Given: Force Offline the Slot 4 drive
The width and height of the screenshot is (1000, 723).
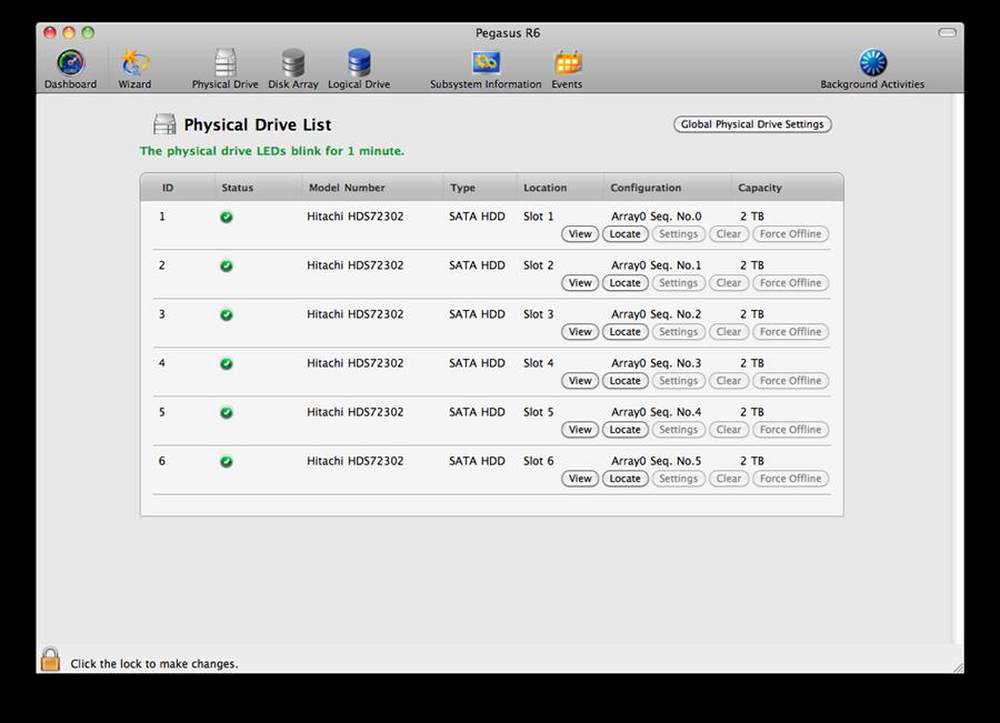Looking at the screenshot, I should (x=791, y=381).
